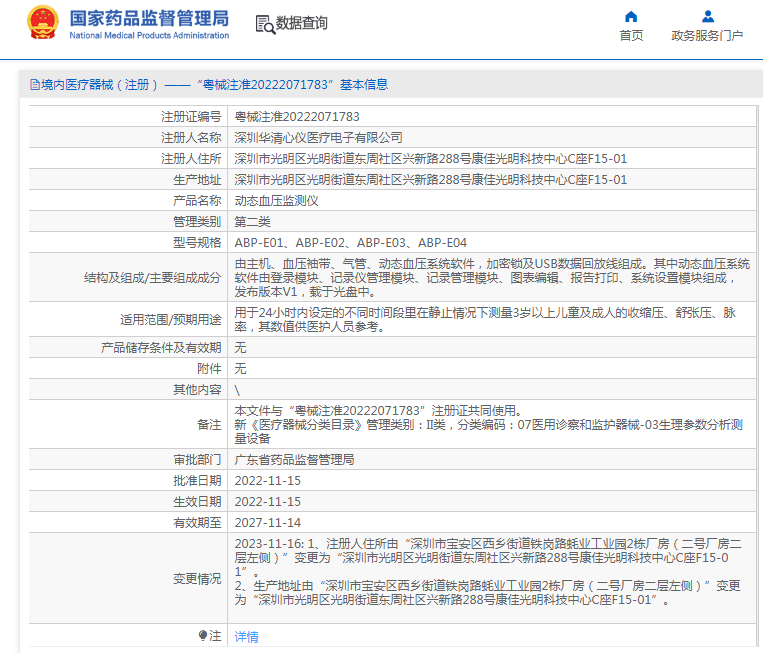The width and height of the screenshot is (763, 653).
Task: Select intended use text starting 用于24小时内
Action: [x=485, y=320]
